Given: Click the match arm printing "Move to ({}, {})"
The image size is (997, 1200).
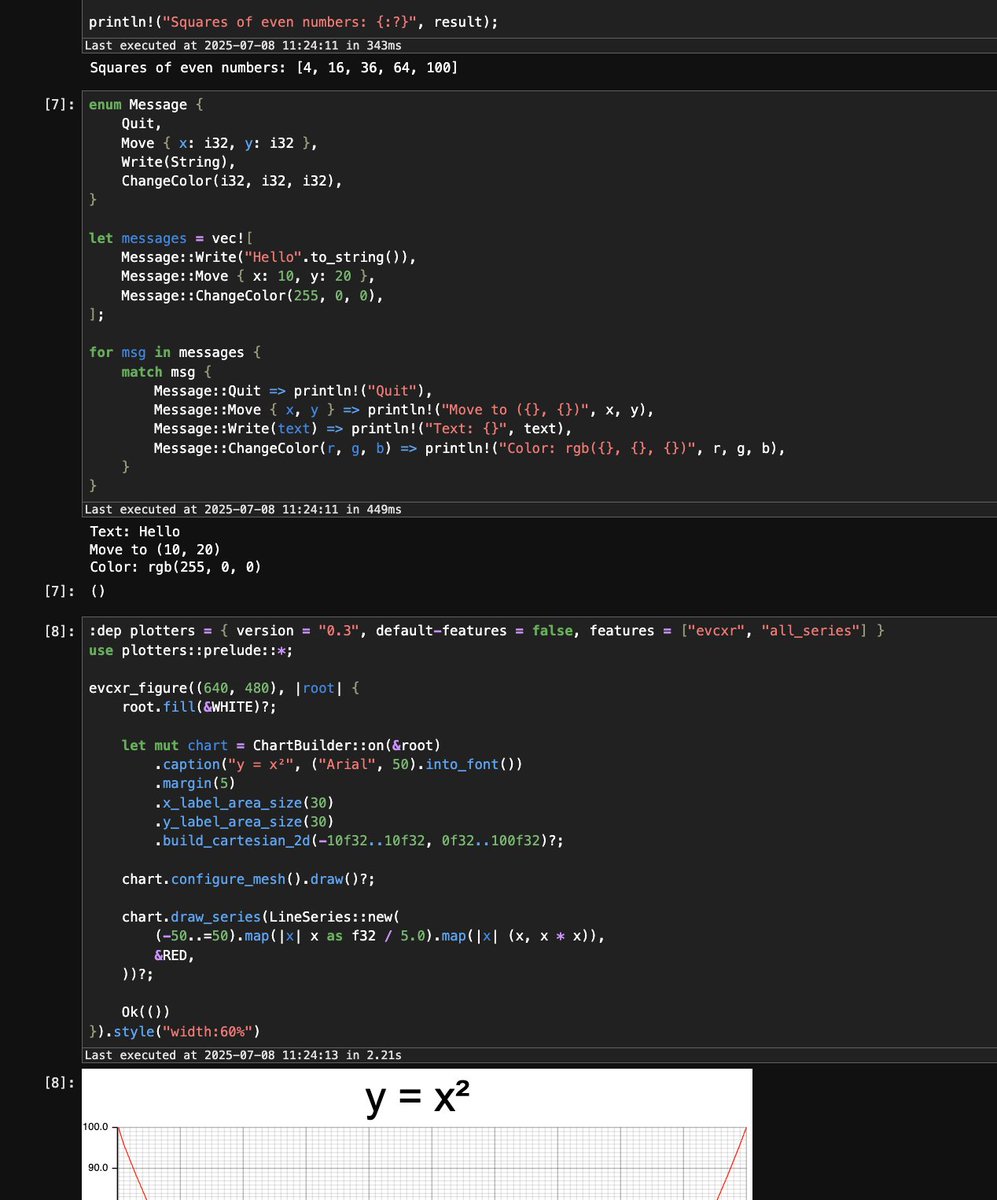Looking at the screenshot, I should (404, 410).
